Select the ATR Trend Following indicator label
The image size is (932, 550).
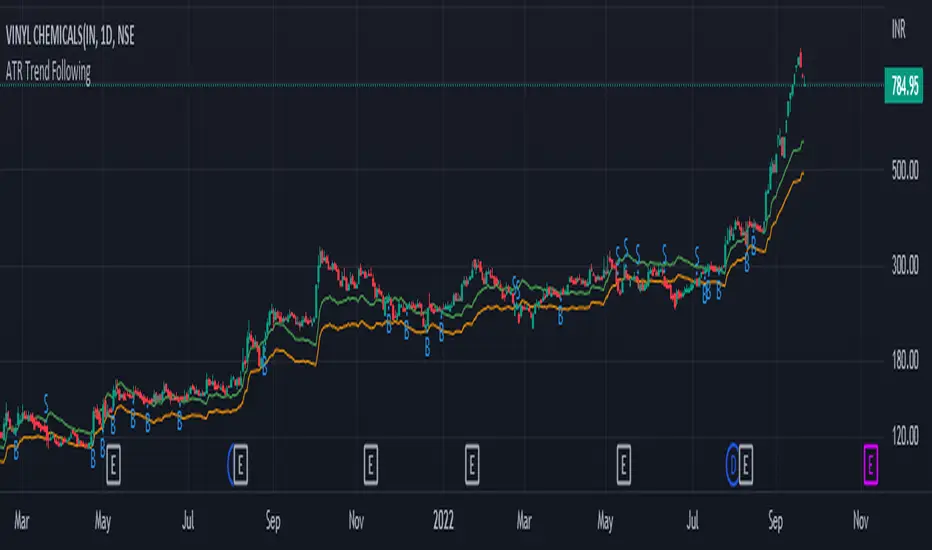point(48,72)
